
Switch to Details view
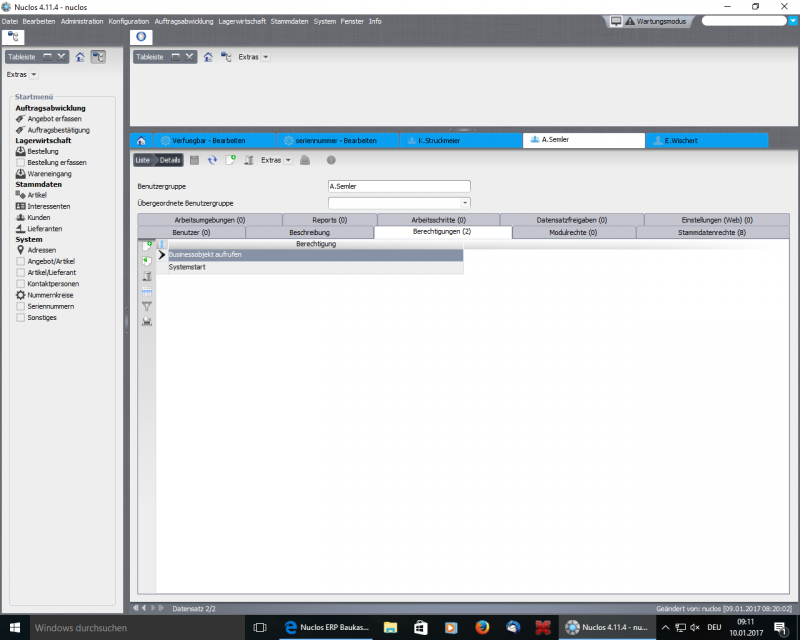click(169, 160)
